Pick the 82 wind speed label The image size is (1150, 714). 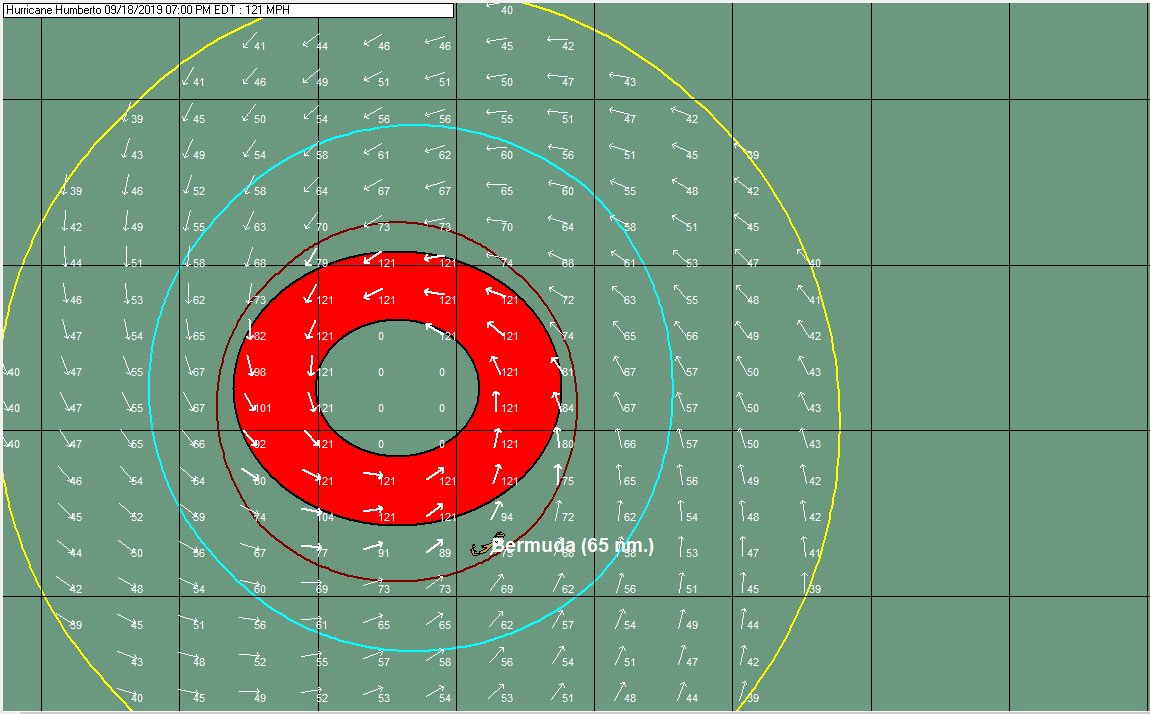pos(260,336)
